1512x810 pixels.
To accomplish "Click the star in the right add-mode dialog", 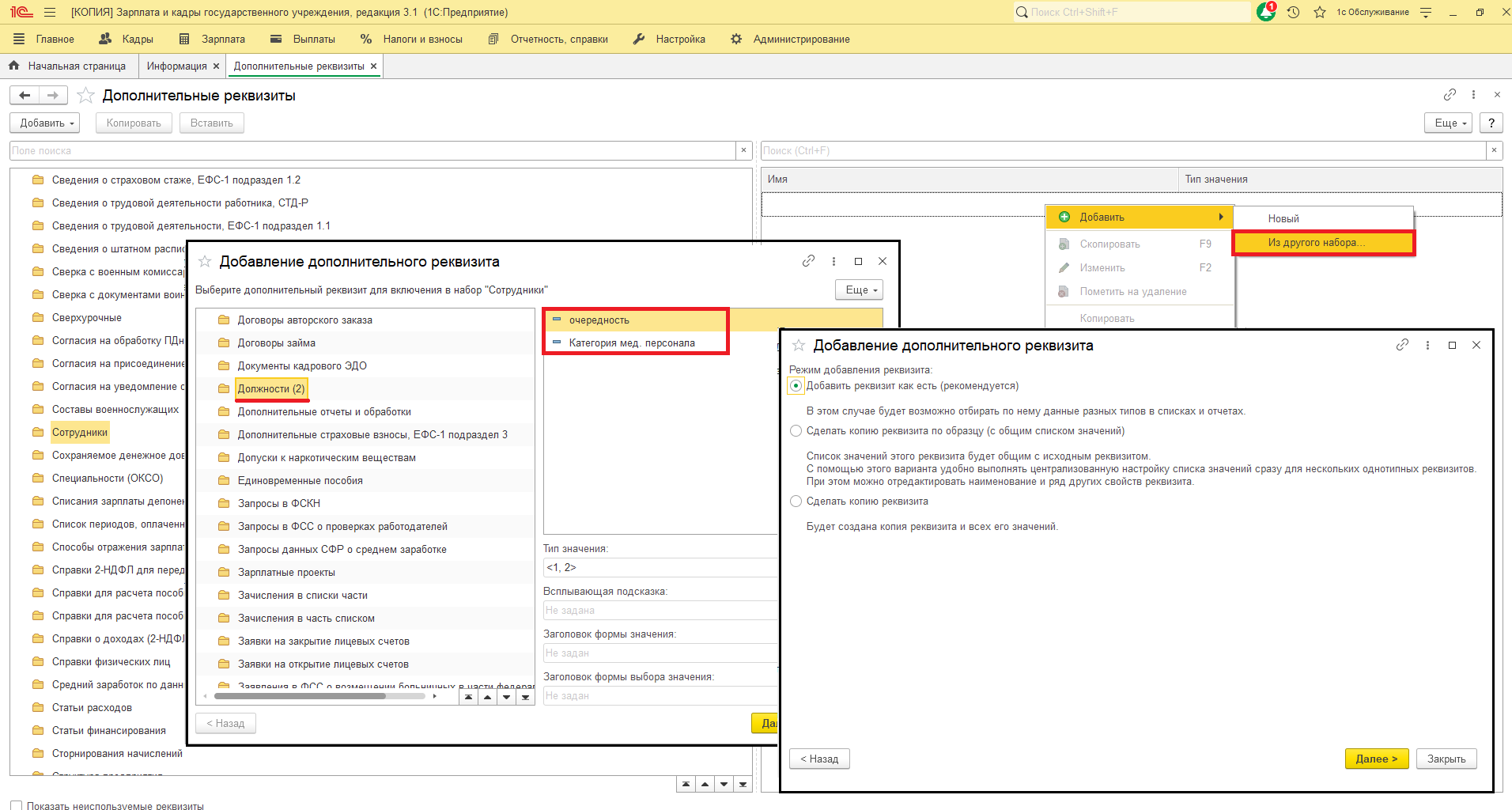I will click(x=799, y=346).
